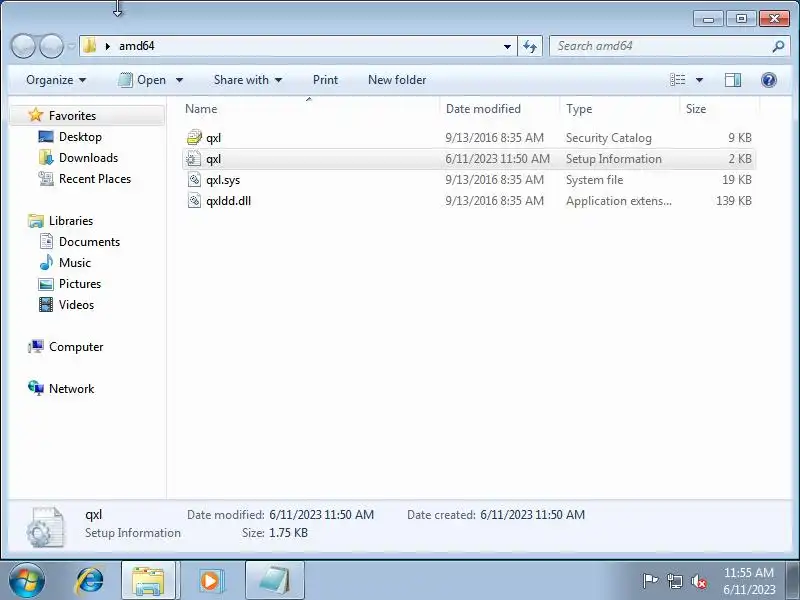Select the qxl Setup Information file
The image size is (800, 600).
coord(468,159)
